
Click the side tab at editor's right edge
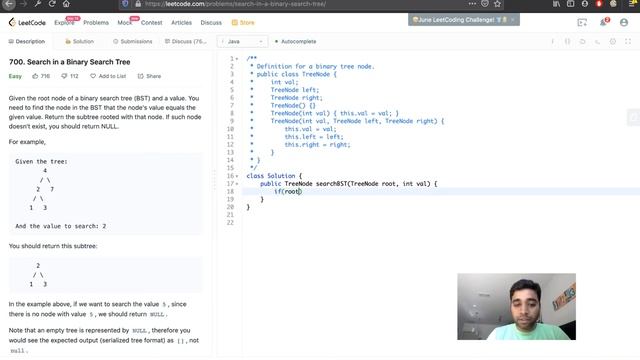[633, 118]
